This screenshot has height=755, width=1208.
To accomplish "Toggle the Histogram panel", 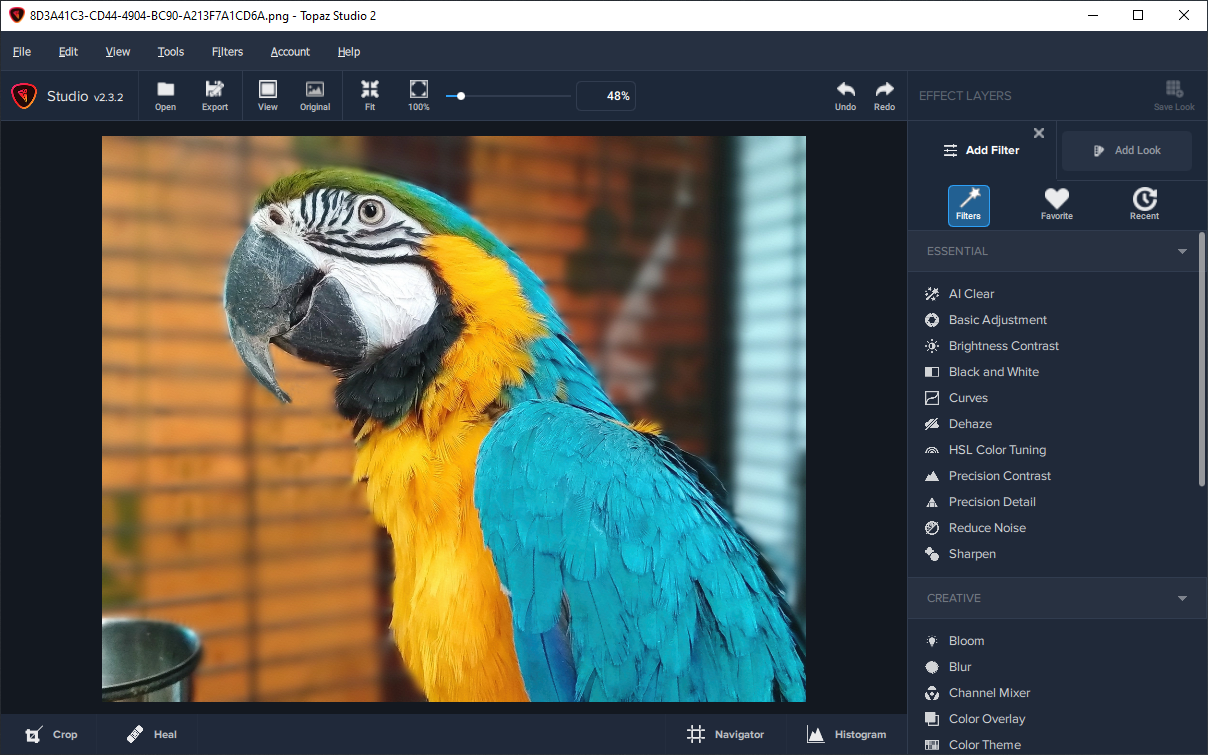I will (846, 734).
